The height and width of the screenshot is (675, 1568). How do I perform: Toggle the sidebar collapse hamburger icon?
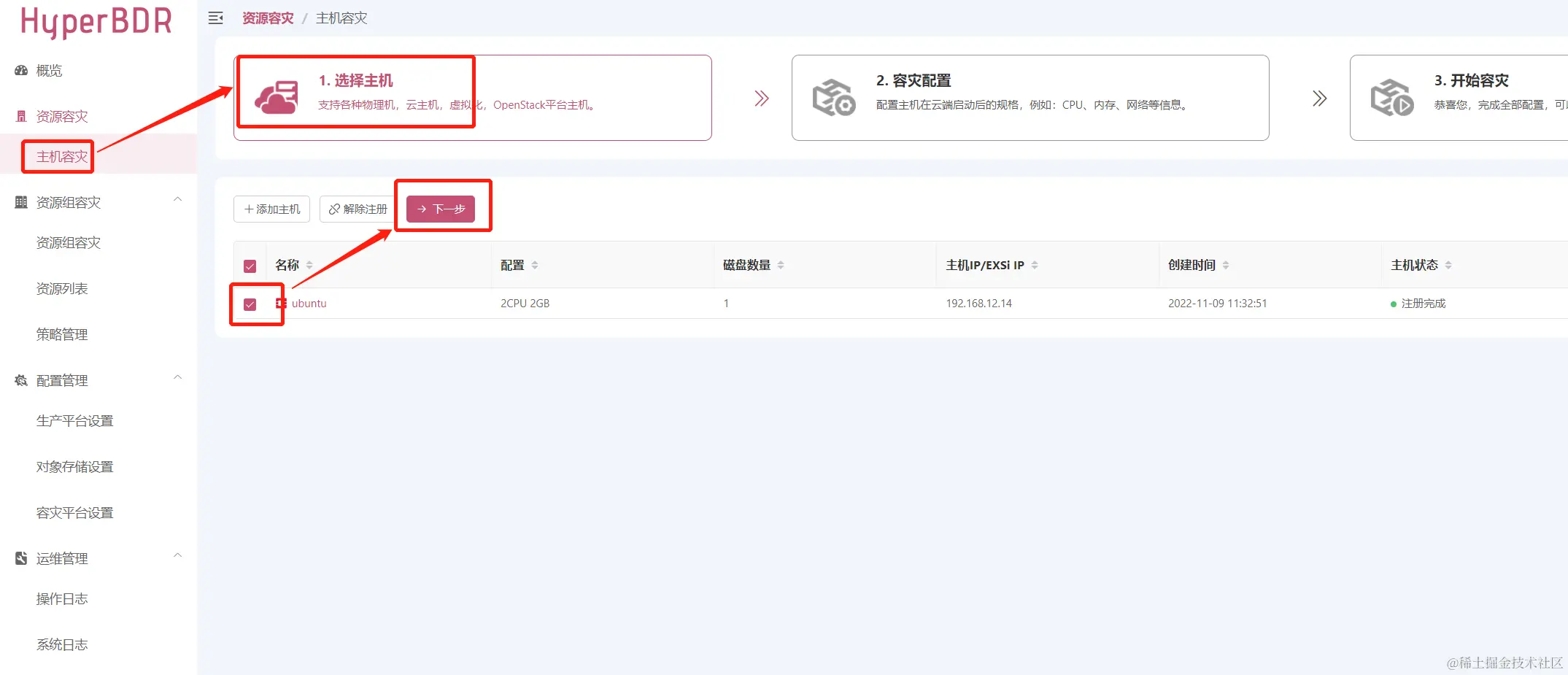(x=215, y=18)
